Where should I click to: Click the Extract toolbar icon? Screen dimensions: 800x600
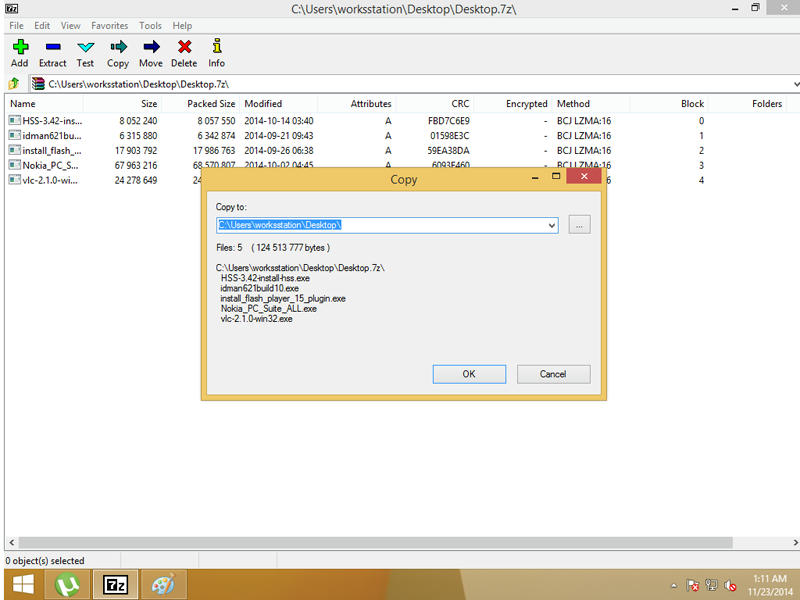(x=53, y=47)
